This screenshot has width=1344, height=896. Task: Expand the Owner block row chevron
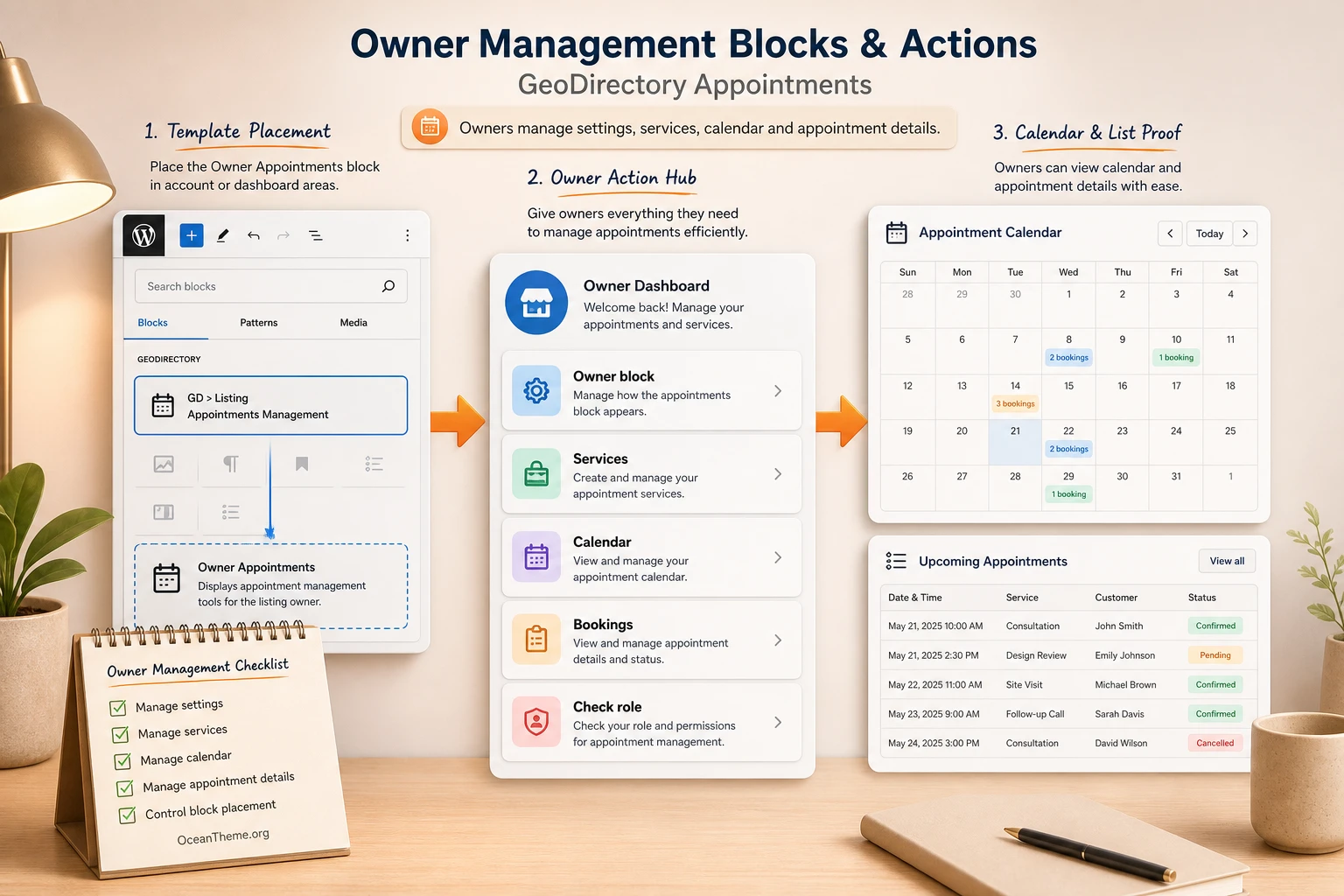(778, 391)
